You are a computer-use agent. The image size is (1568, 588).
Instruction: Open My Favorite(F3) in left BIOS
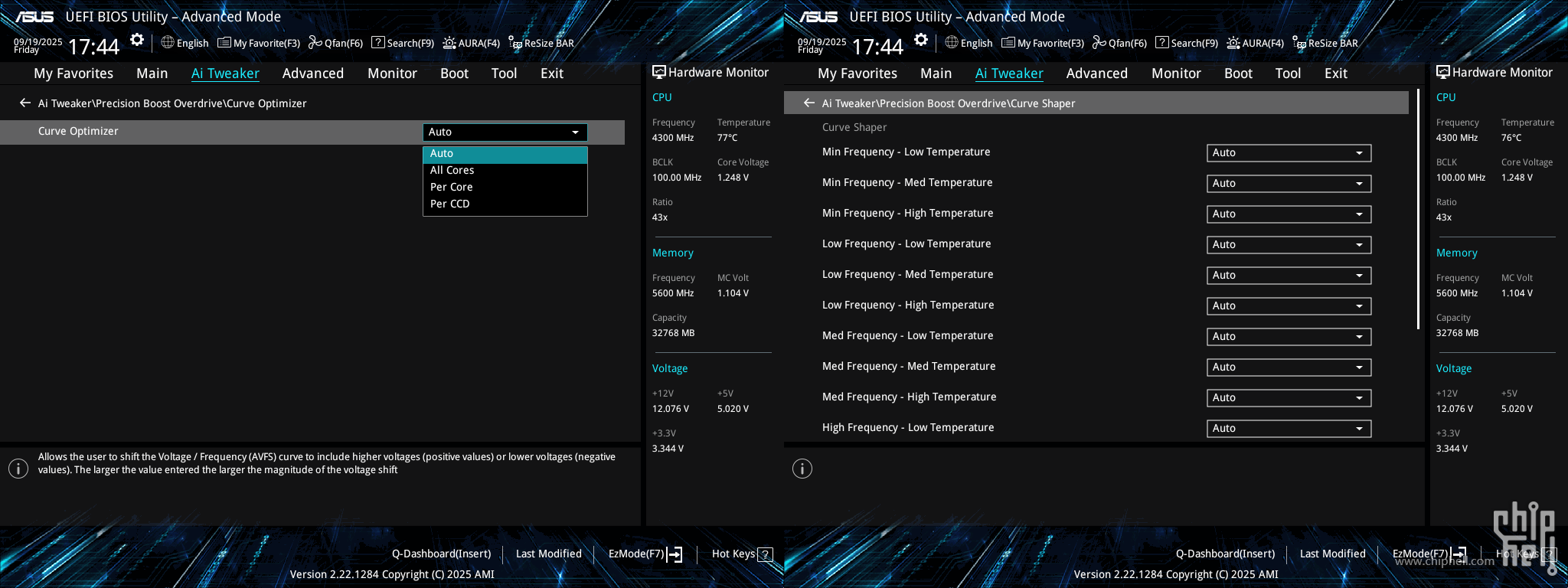click(259, 43)
